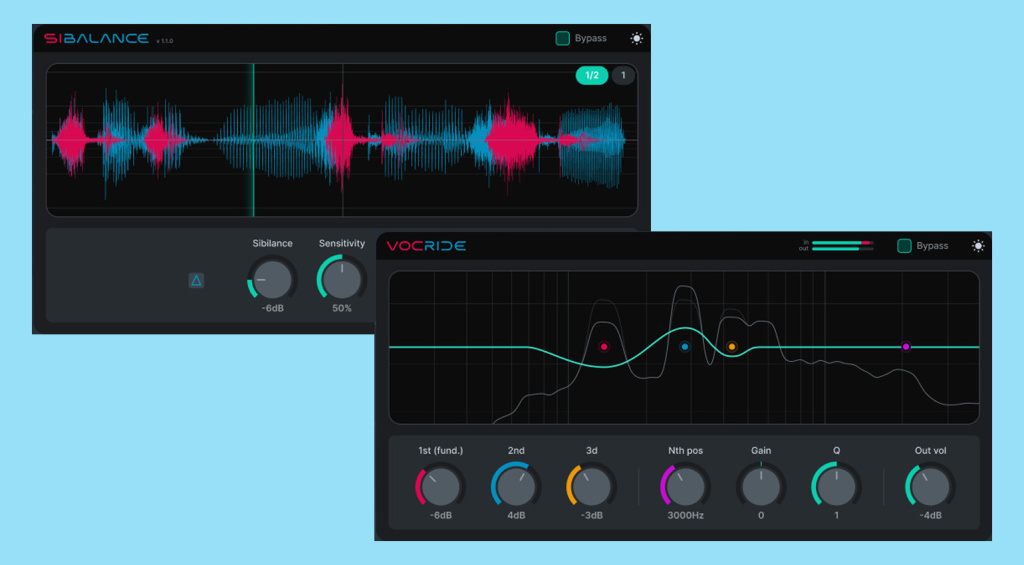Screen dimensions: 1024x565
Task: Click the Out vol knob
Action: pos(930,486)
